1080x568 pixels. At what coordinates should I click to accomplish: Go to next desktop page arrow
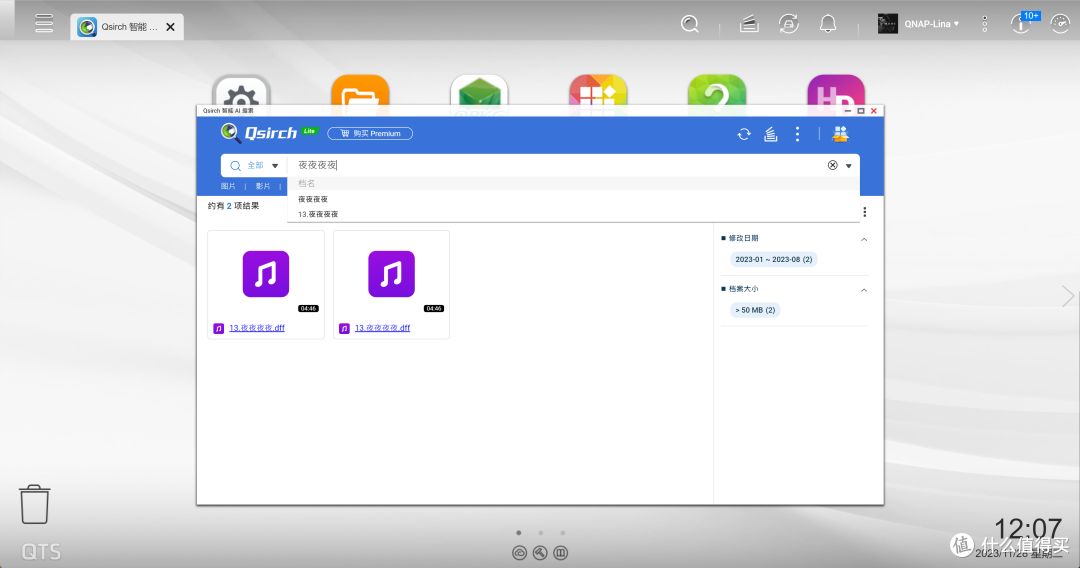(x=1068, y=296)
